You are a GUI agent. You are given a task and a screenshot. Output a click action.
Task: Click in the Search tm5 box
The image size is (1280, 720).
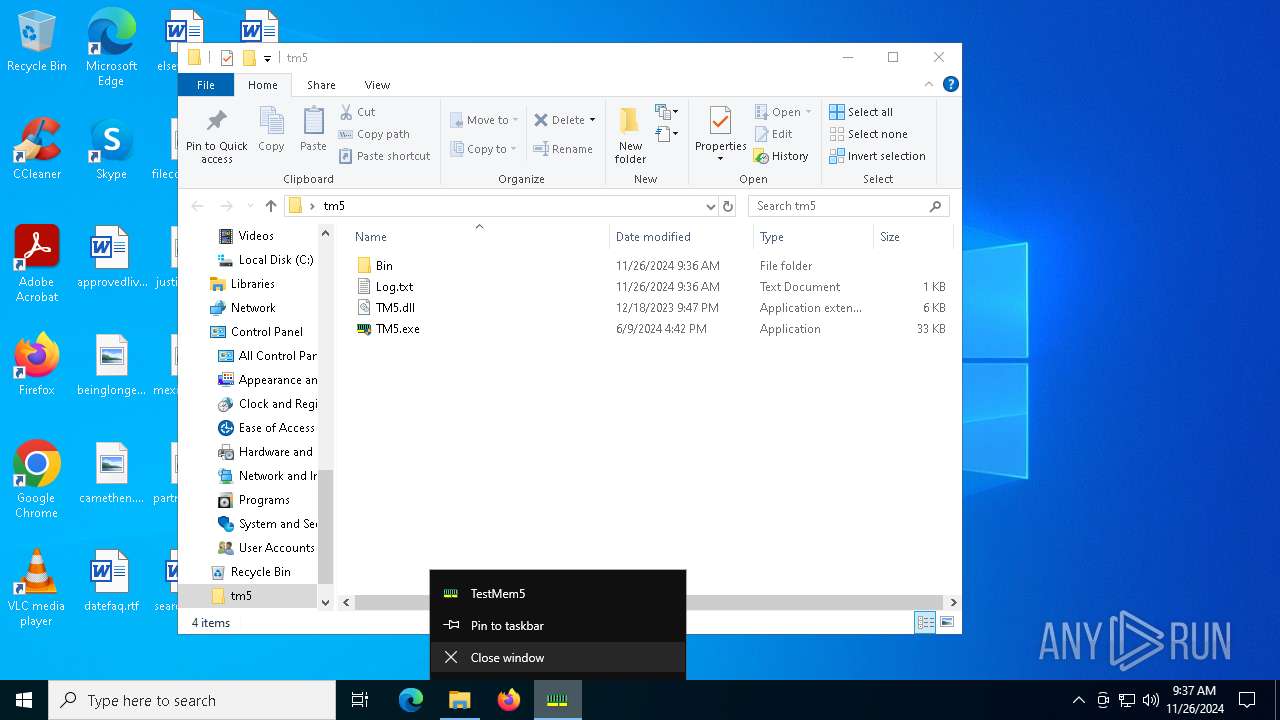pyautogui.click(x=848, y=206)
